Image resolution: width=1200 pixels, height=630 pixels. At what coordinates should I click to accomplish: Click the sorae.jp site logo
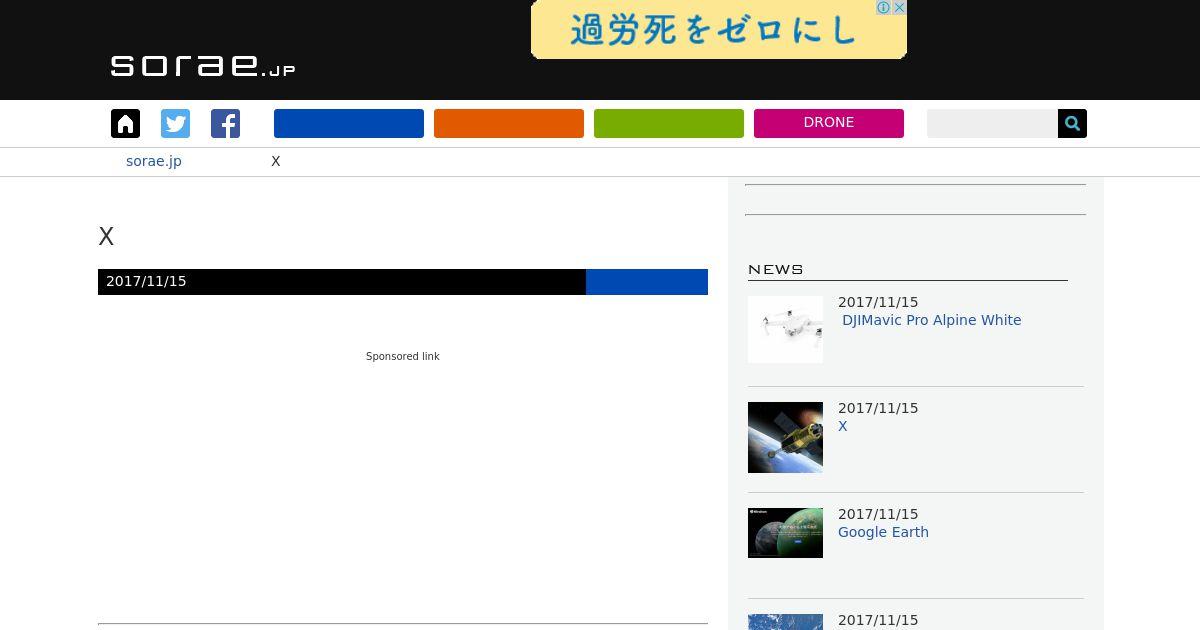[x=203, y=65]
